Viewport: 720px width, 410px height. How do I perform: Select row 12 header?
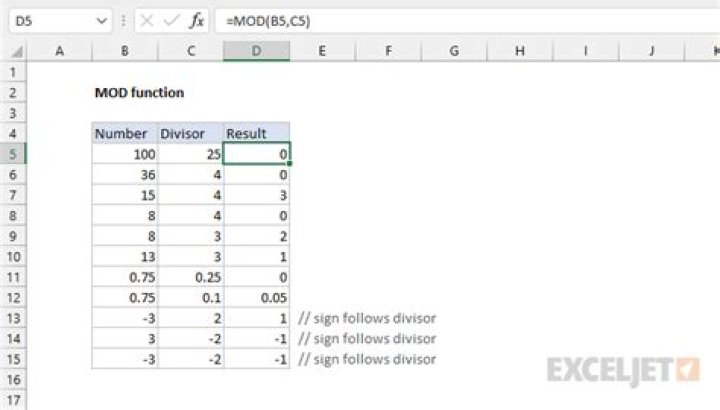tap(13, 298)
